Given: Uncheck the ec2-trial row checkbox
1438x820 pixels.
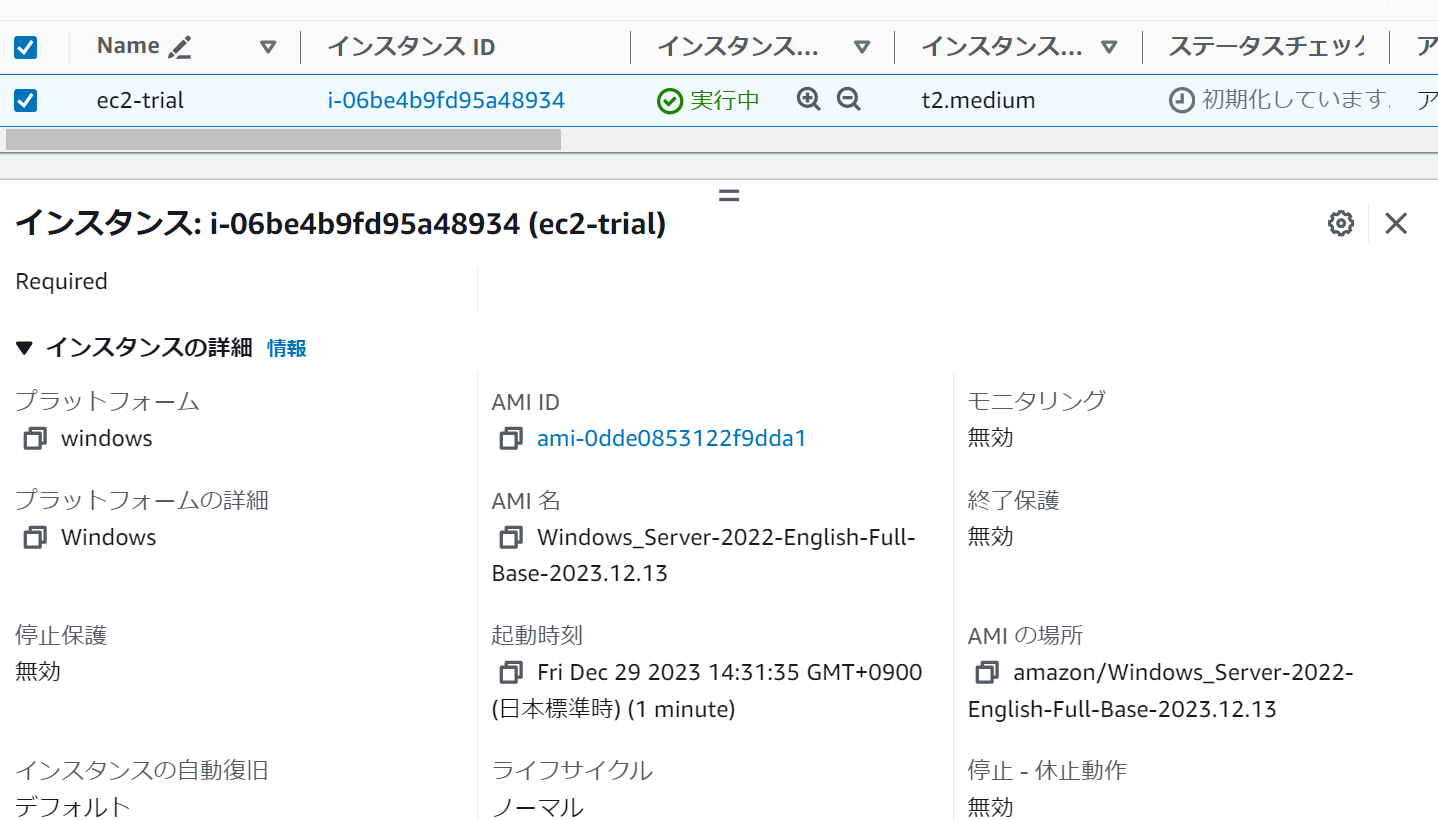Looking at the screenshot, I should click(x=25, y=100).
